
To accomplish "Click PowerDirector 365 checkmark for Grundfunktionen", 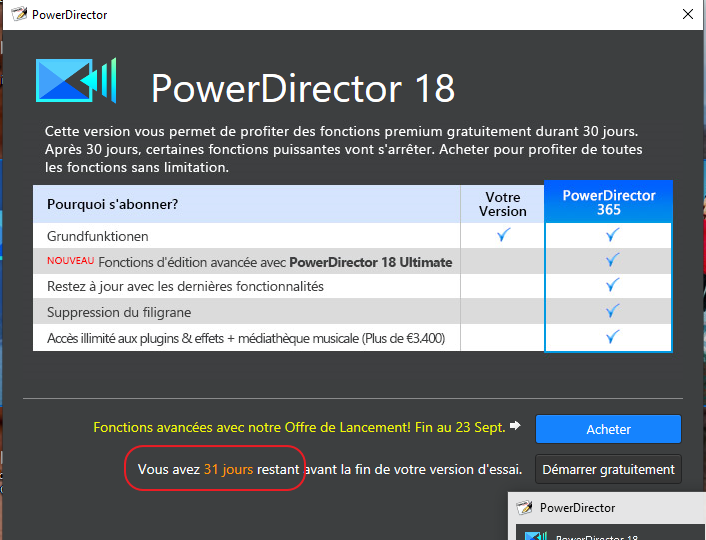I will tap(612, 235).
